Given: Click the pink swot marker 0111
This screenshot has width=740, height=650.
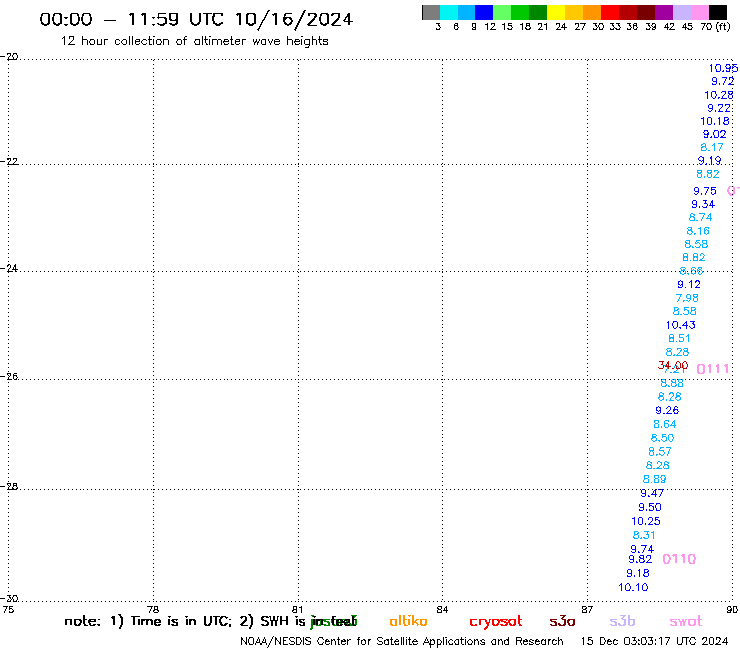Looking at the screenshot, I should (x=713, y=369).
